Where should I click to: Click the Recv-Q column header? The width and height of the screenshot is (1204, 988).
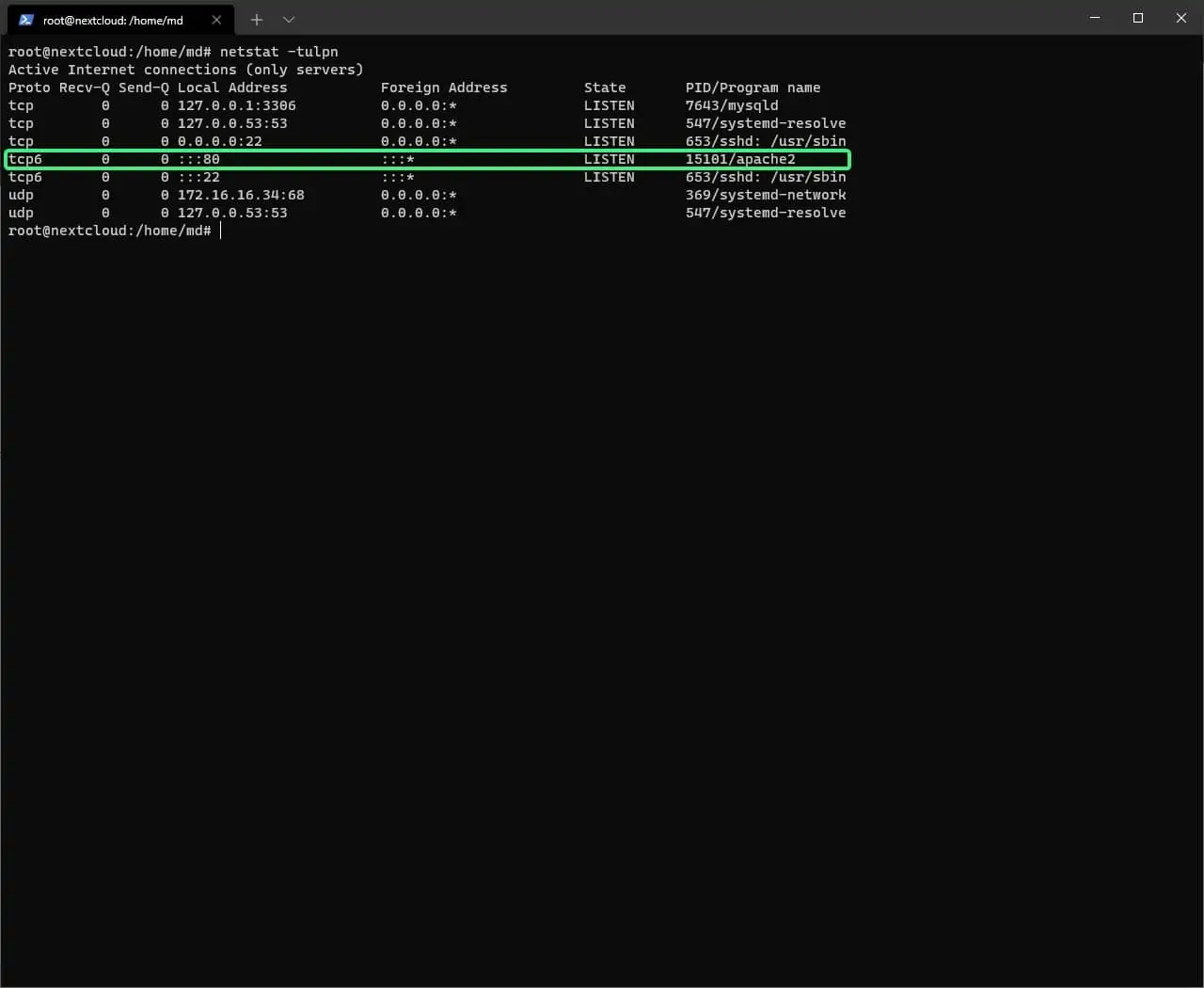pyautogui.click(x=85, y=88)
